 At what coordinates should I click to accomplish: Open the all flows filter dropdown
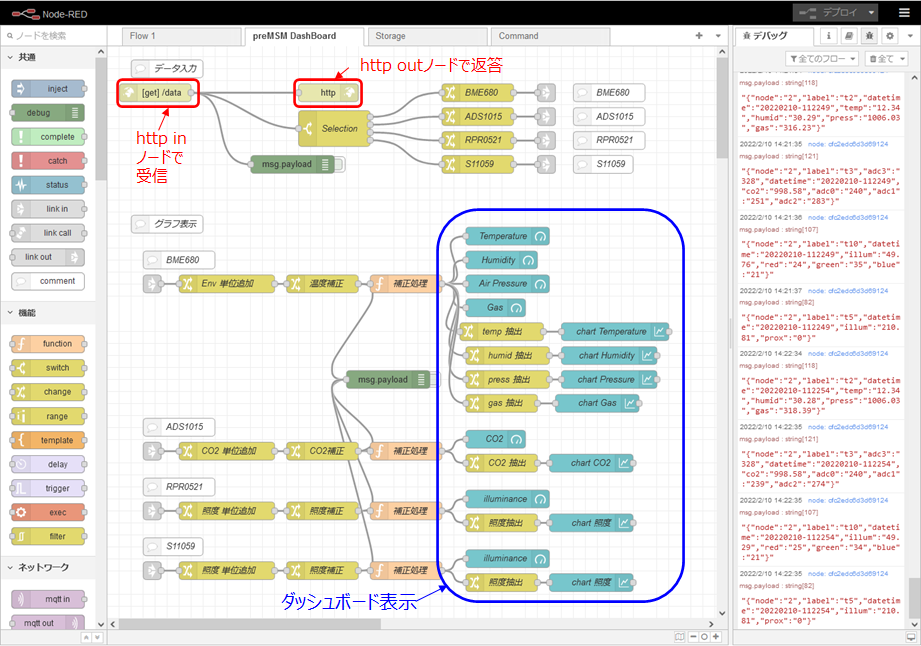(823, 59)
